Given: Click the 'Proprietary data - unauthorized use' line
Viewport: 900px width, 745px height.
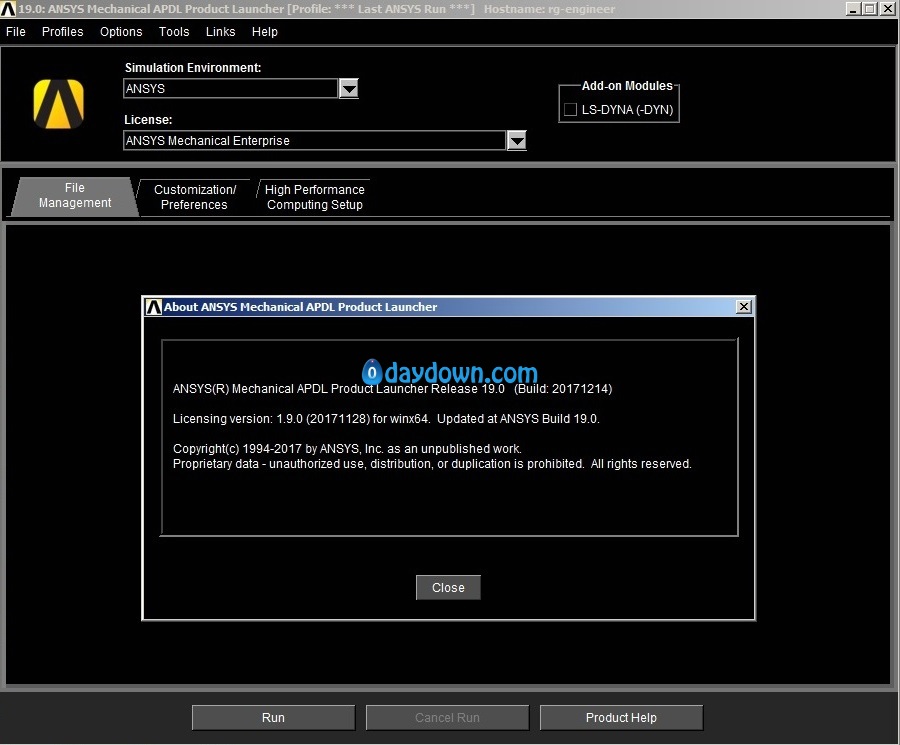Looking at the screenshot, I should 432,464.
